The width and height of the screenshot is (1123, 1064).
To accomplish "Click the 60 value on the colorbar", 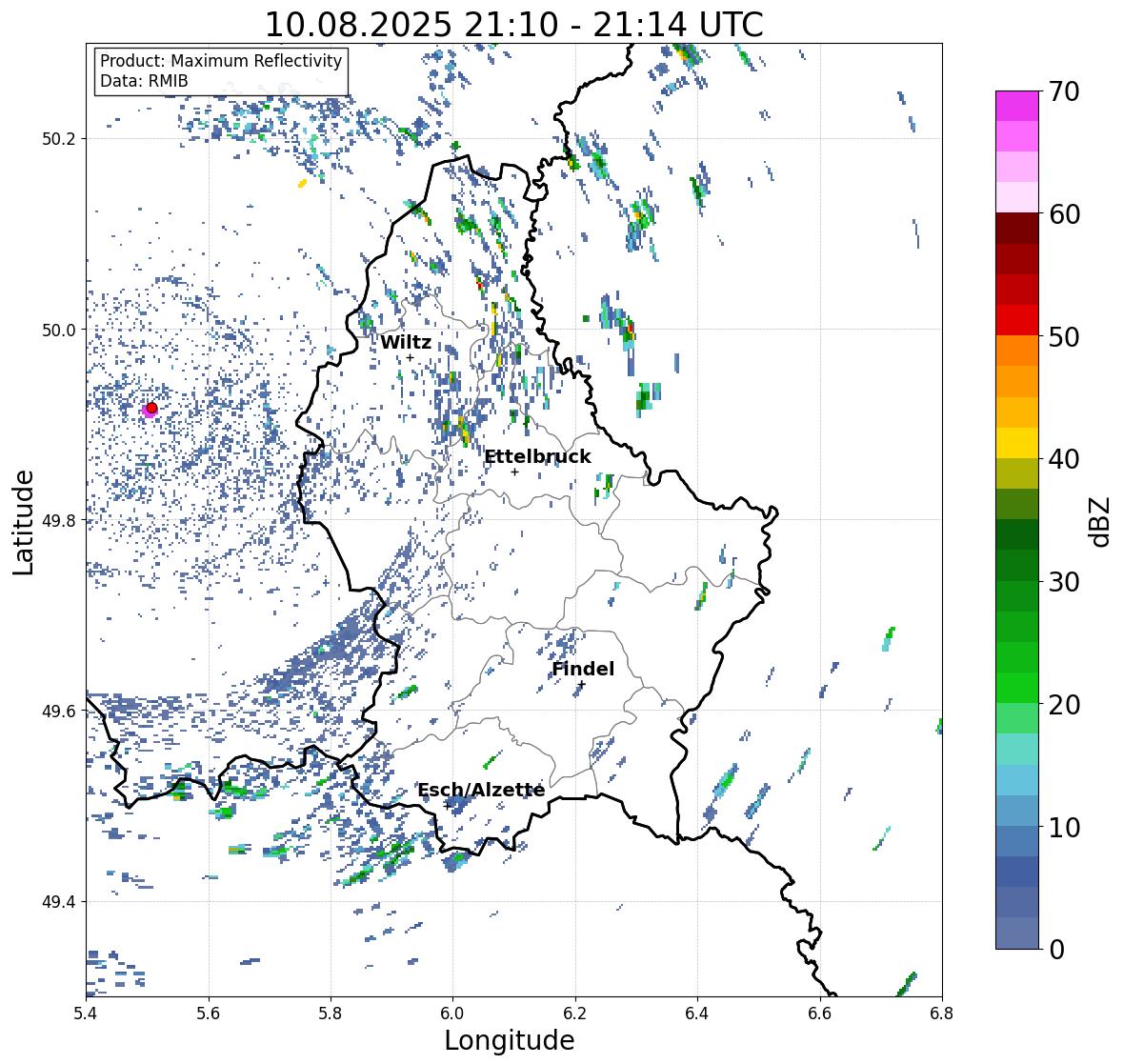I will (1064, 213).
